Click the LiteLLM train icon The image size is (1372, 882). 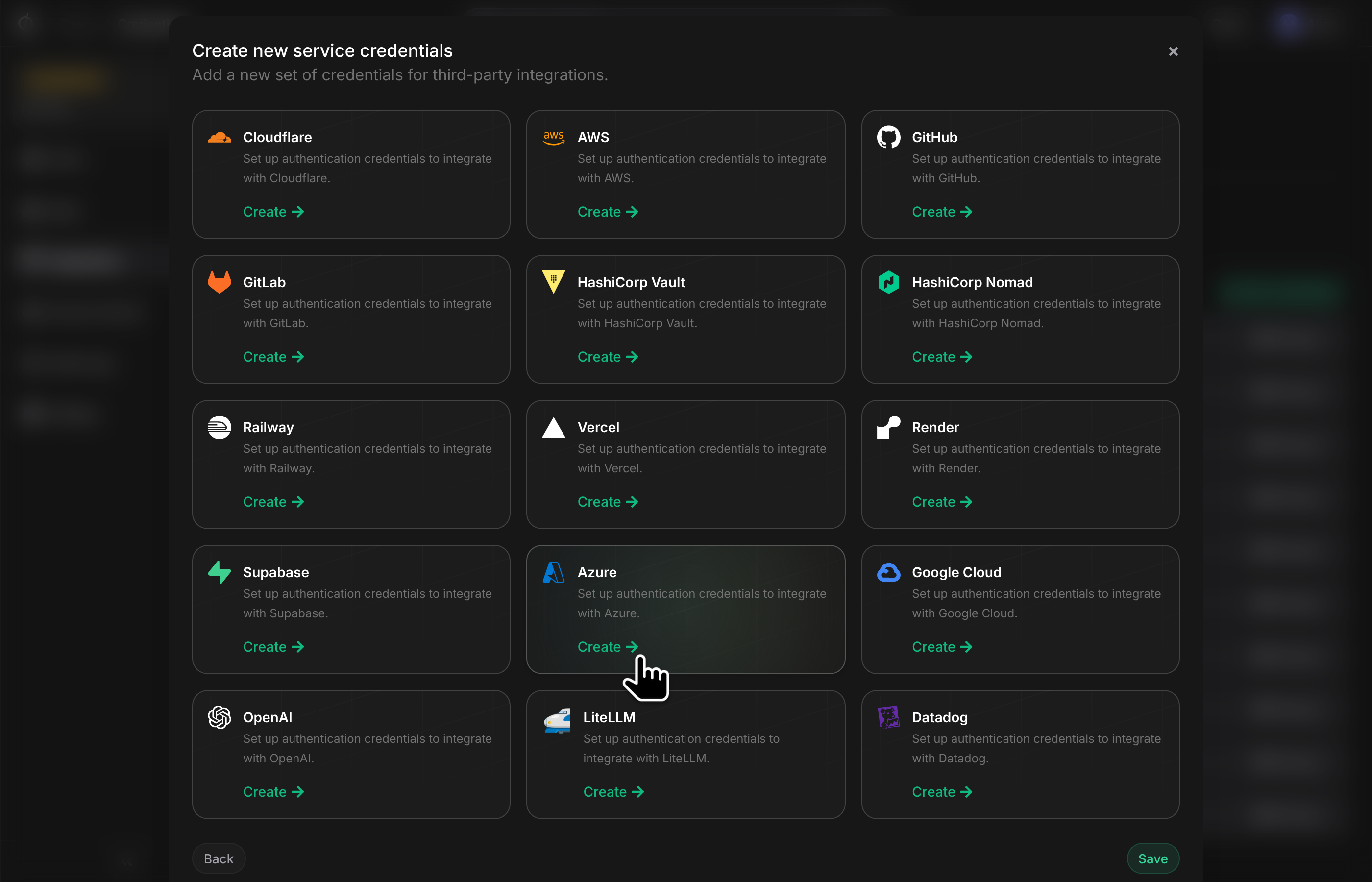pyautogui.click(x=557, y=721)
